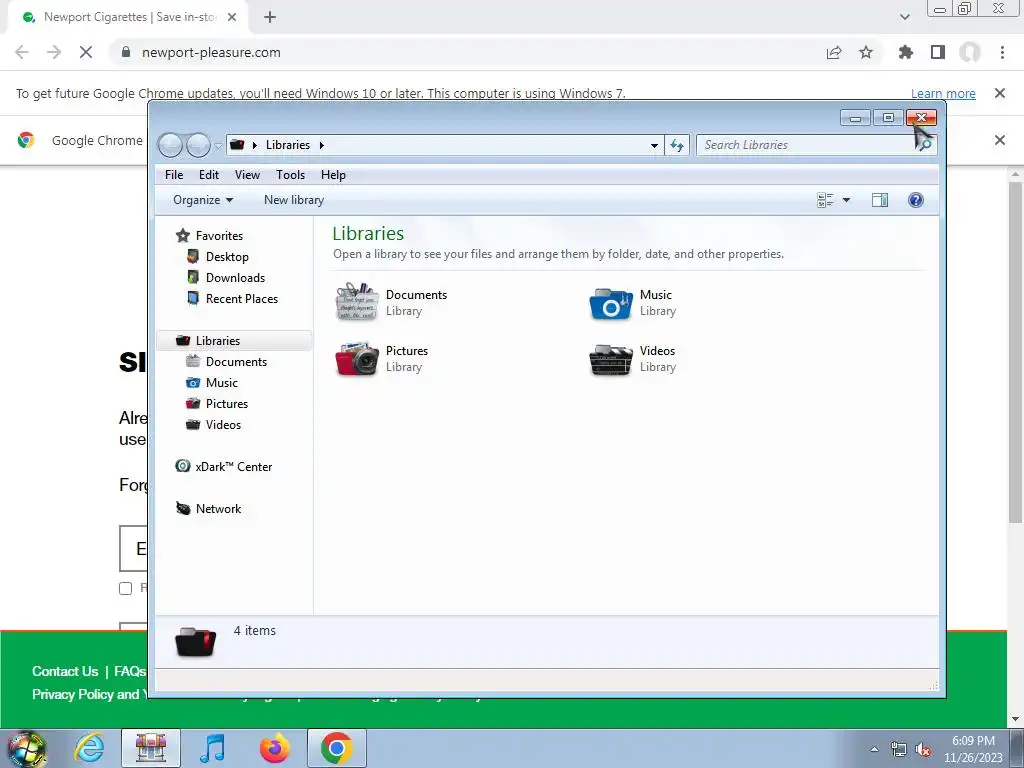
Task: Open Chrome Extensions puzzle icon
Action: [905, 52]
